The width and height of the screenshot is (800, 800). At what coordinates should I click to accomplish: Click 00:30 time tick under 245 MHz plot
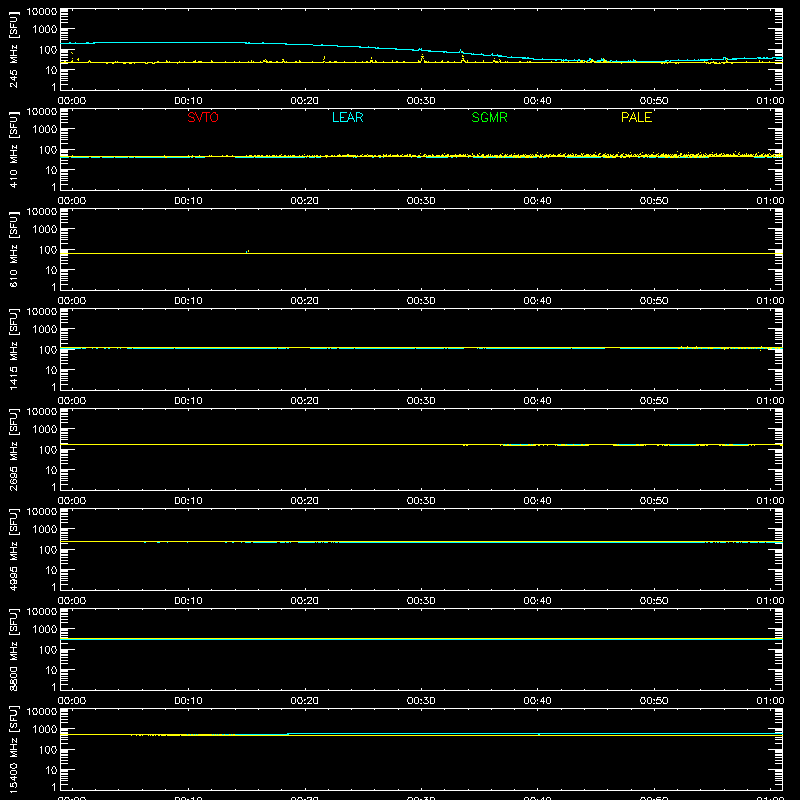[421, 101]
